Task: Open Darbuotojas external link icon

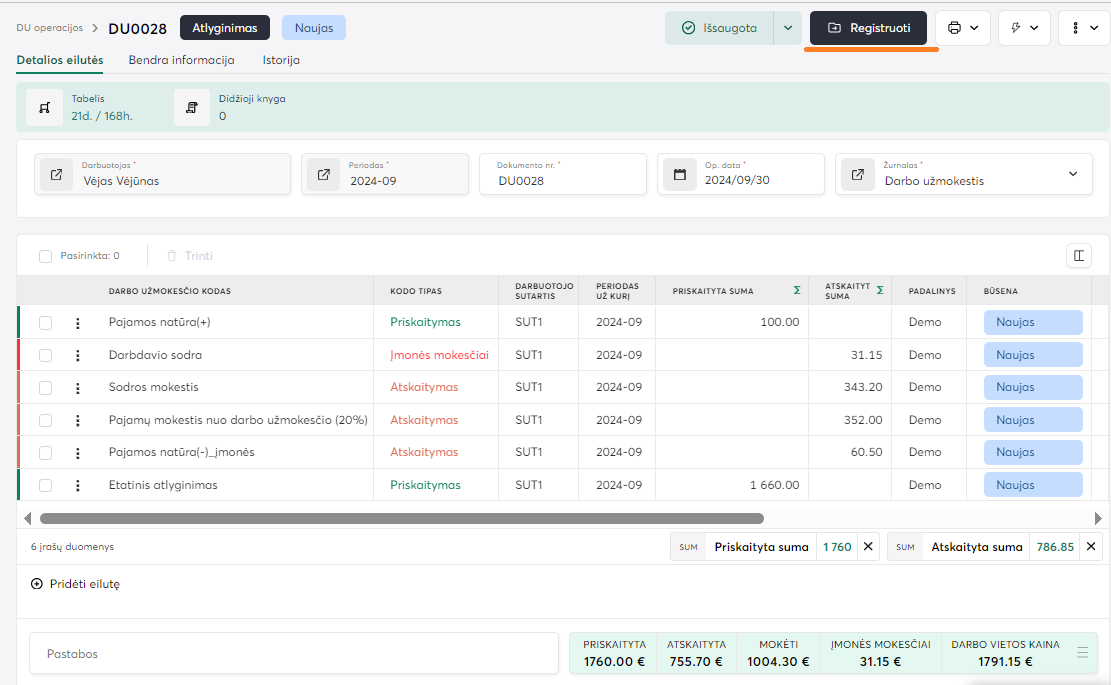Action: (57, 175)
